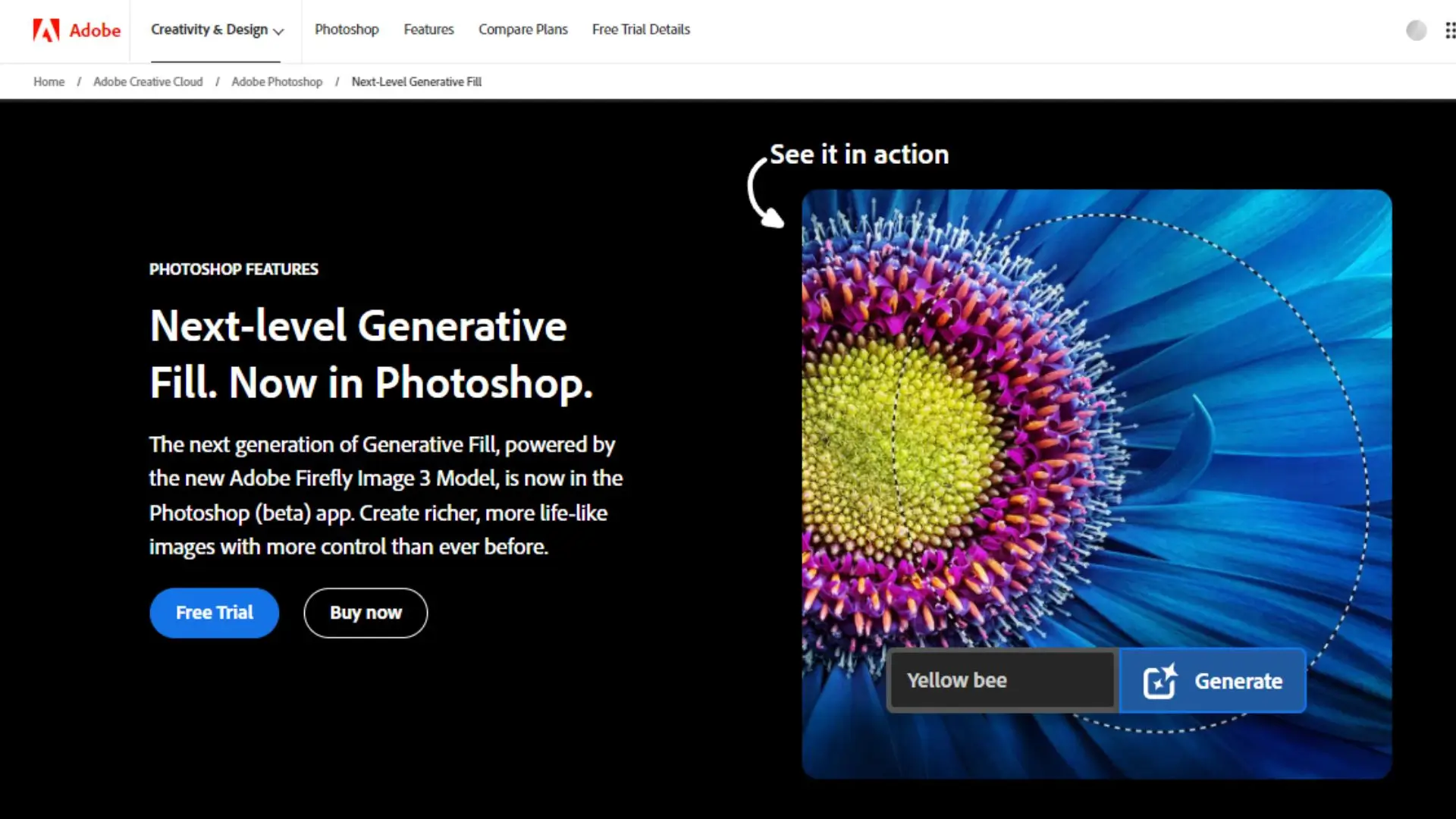Click the profile avatar circle
This screenshot has height=819, width=1456.
tap(1416, 30)
